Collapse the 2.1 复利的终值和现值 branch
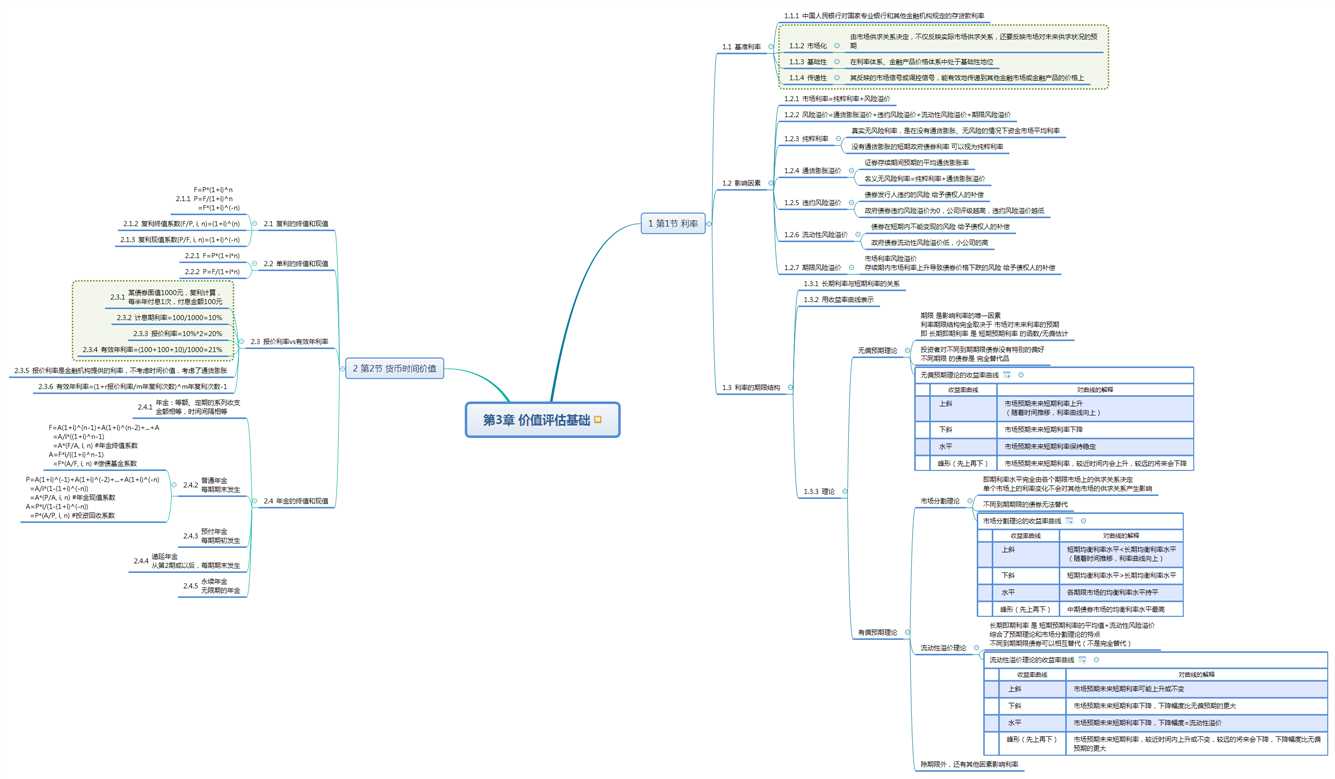The width and height of the screenshot is (1335, 779). 253,223
